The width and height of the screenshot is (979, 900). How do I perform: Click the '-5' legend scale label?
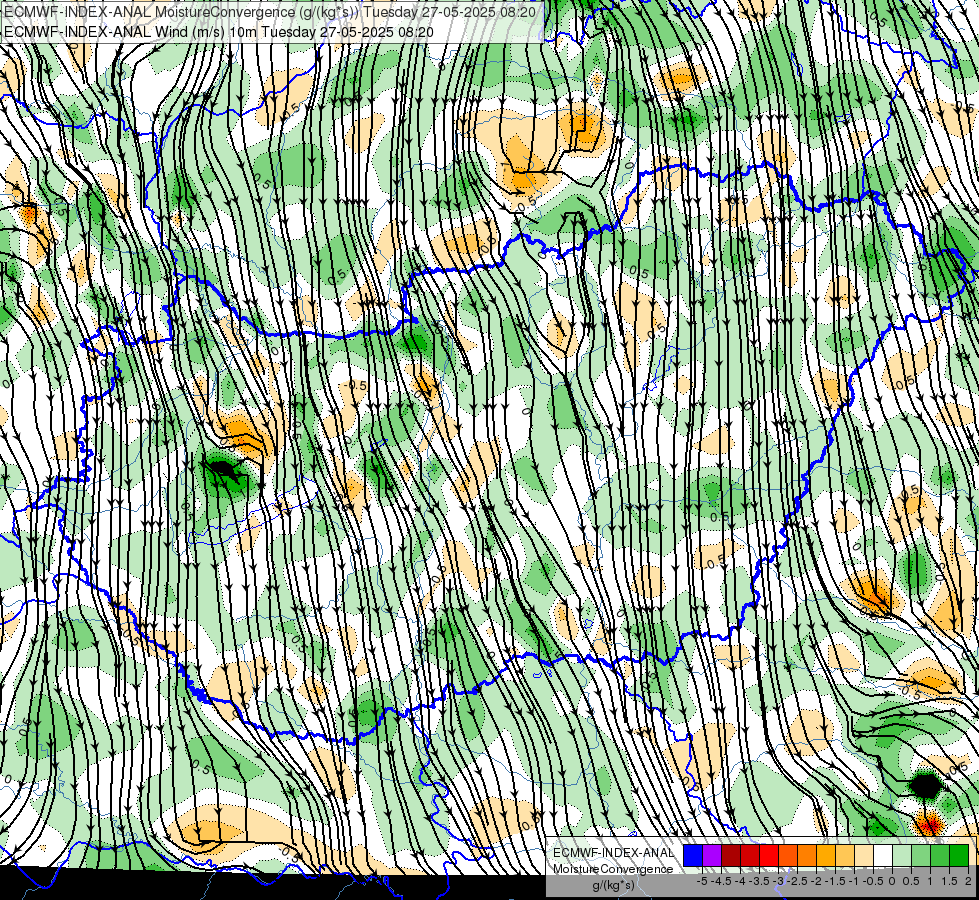(x=702, y=881)
